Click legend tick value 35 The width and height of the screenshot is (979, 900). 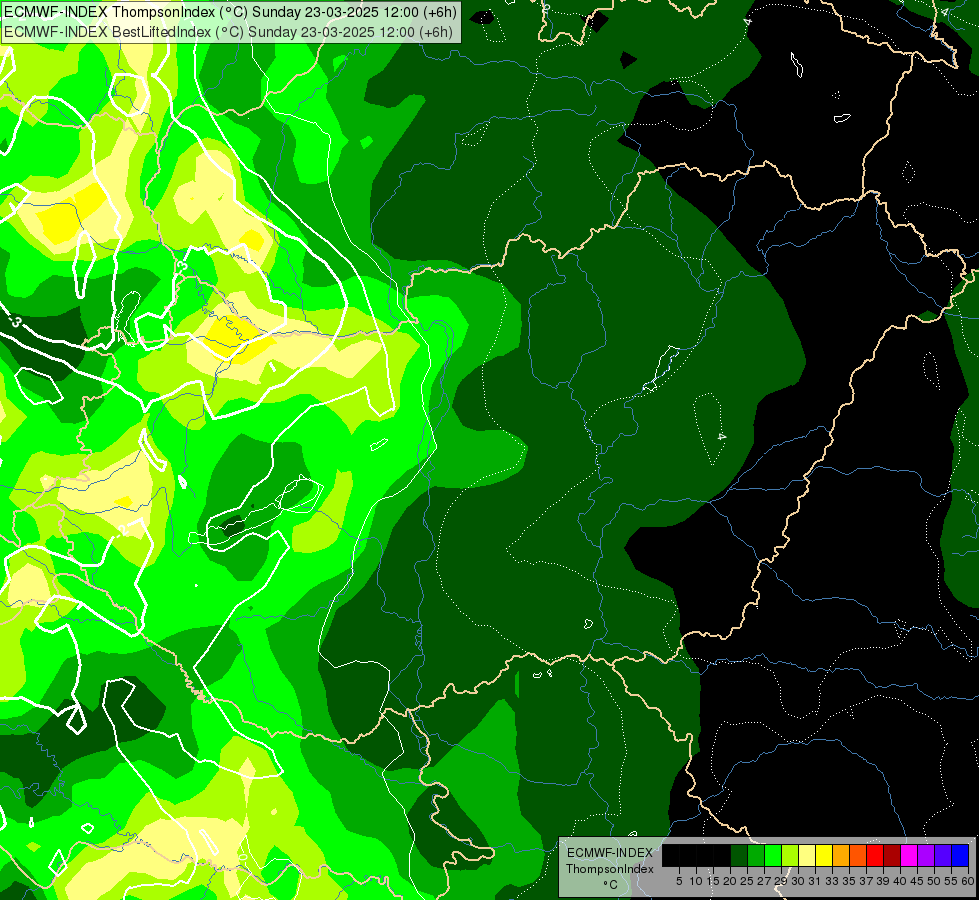click(849, 881)
